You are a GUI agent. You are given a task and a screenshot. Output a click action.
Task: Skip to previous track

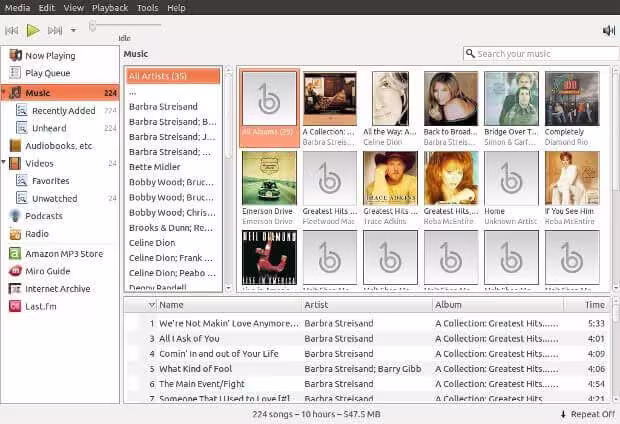12,30
